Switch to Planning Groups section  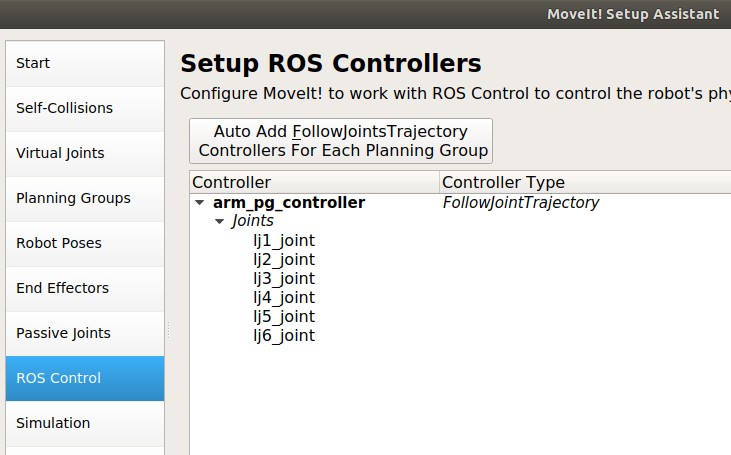click(85, 198)
